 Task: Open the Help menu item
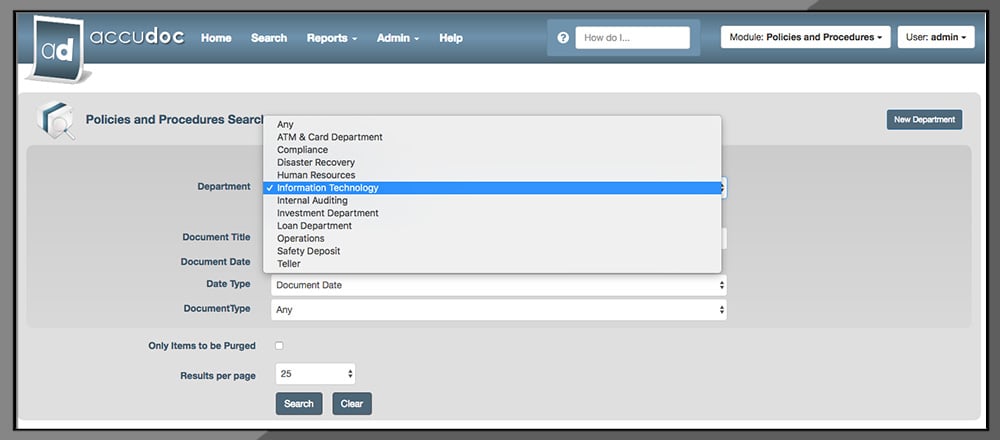tap(451, 38)
